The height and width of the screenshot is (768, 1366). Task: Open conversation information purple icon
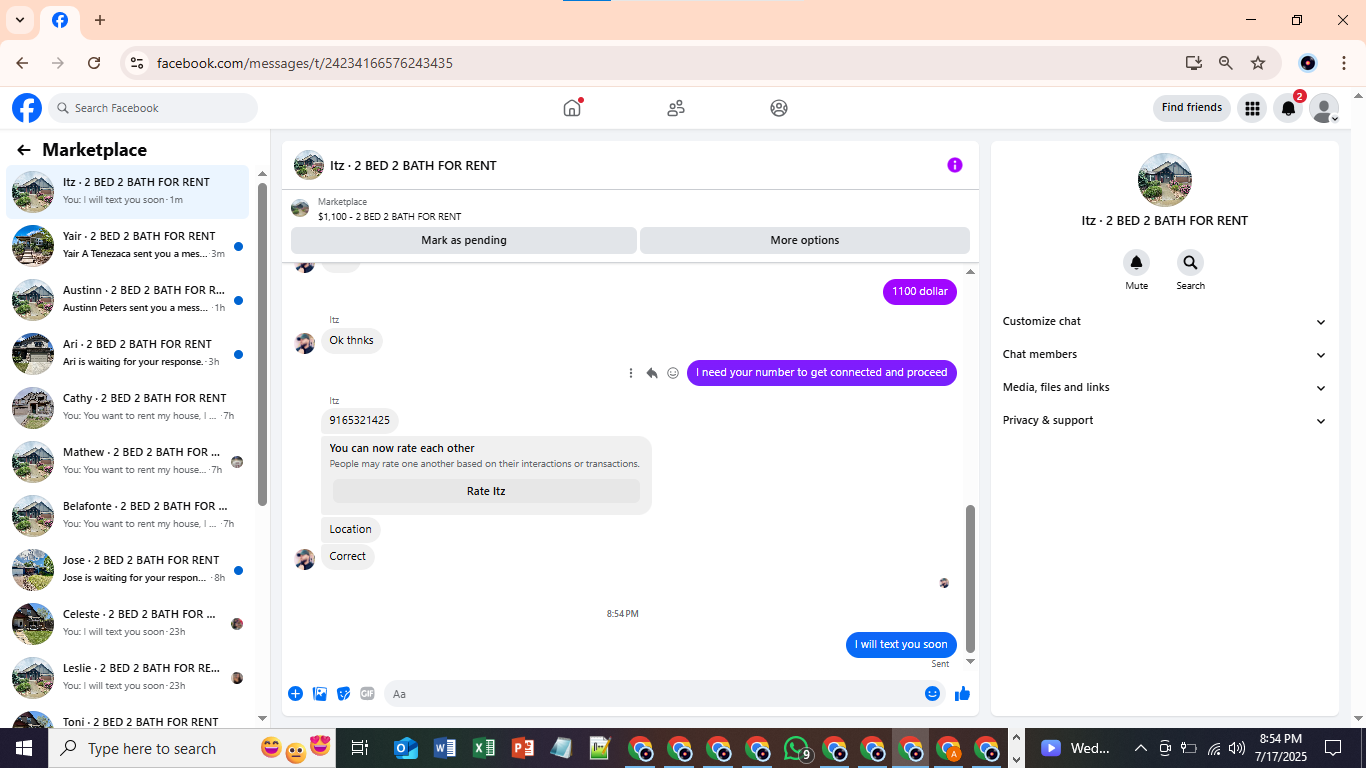955,165
